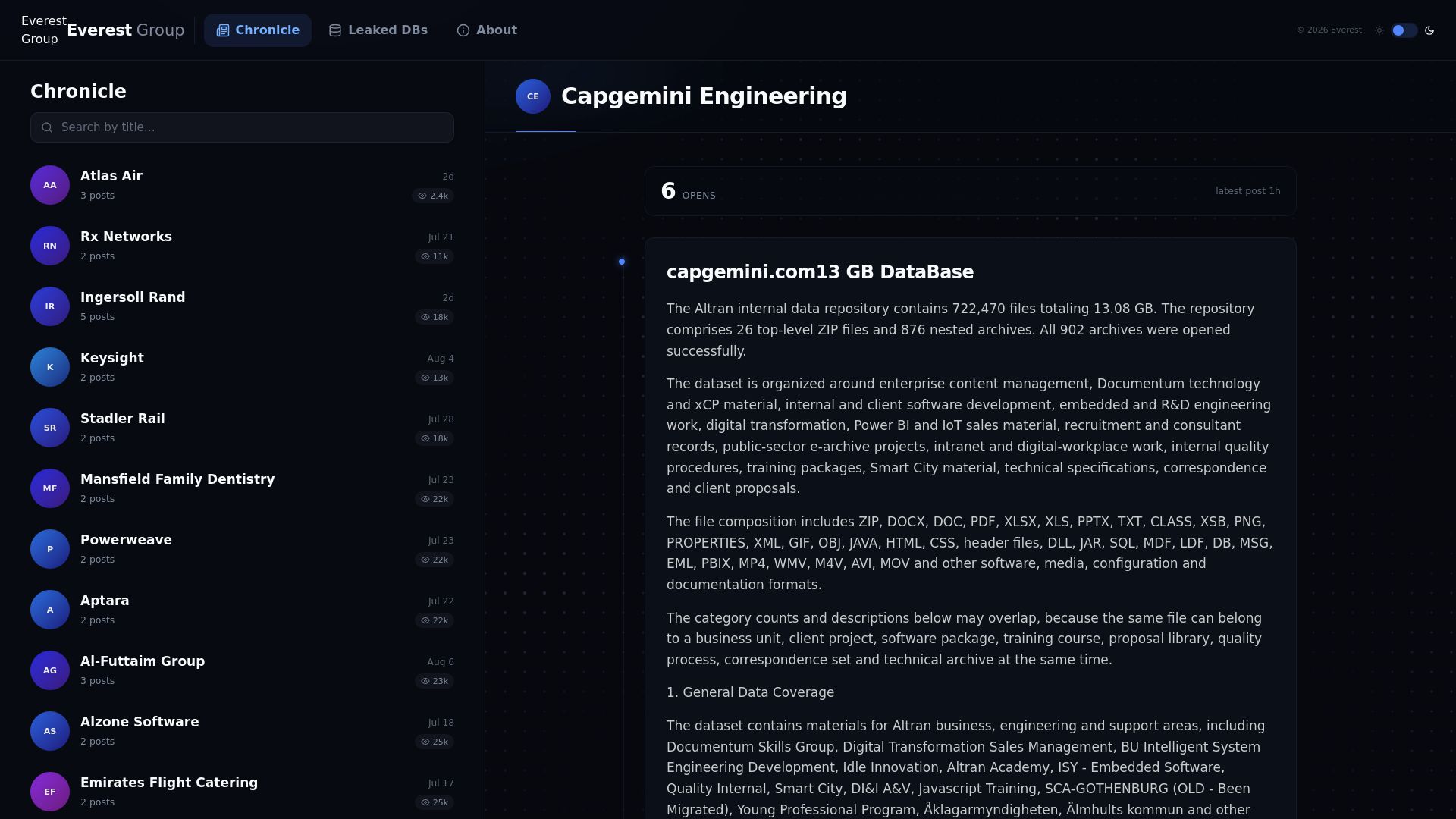Click the 18k views badge for Stadler Rail
Viewport: 1456px width, 819px height.
(435, 438)
